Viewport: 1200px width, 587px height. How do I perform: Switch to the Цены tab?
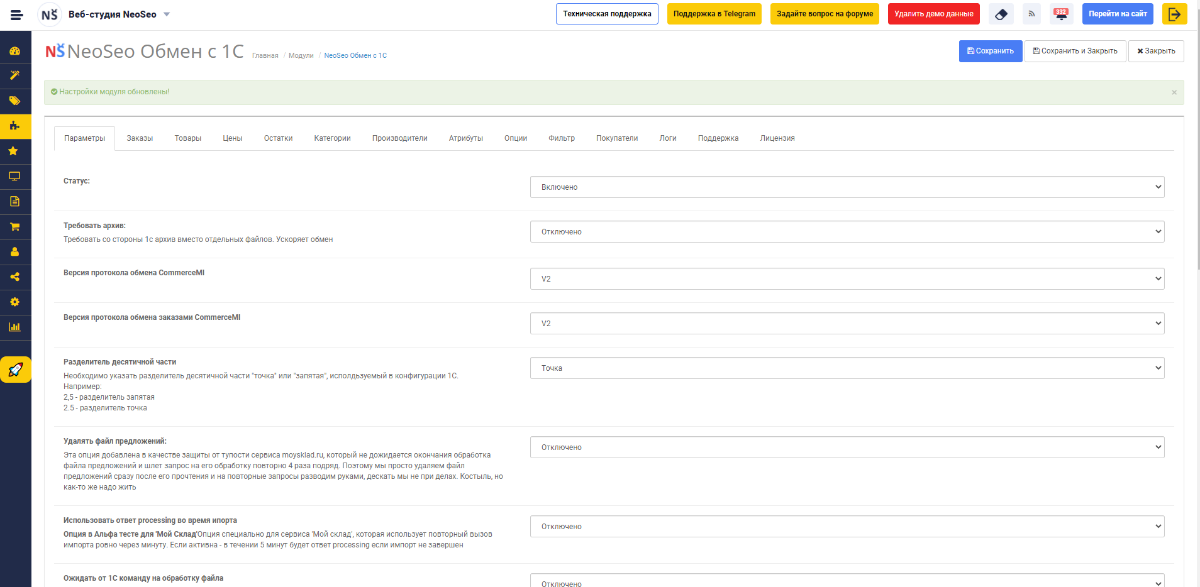[233, 139]
